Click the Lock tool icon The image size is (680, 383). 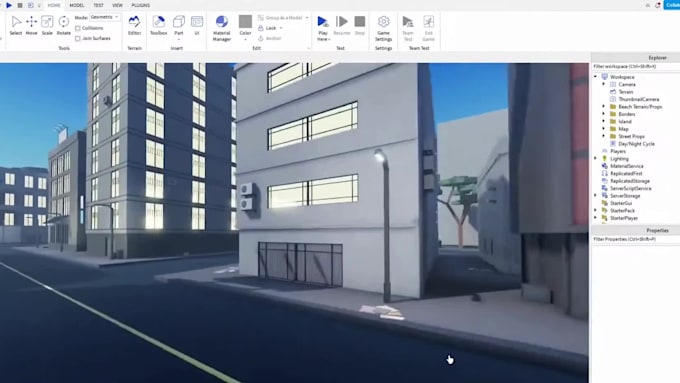261,28
